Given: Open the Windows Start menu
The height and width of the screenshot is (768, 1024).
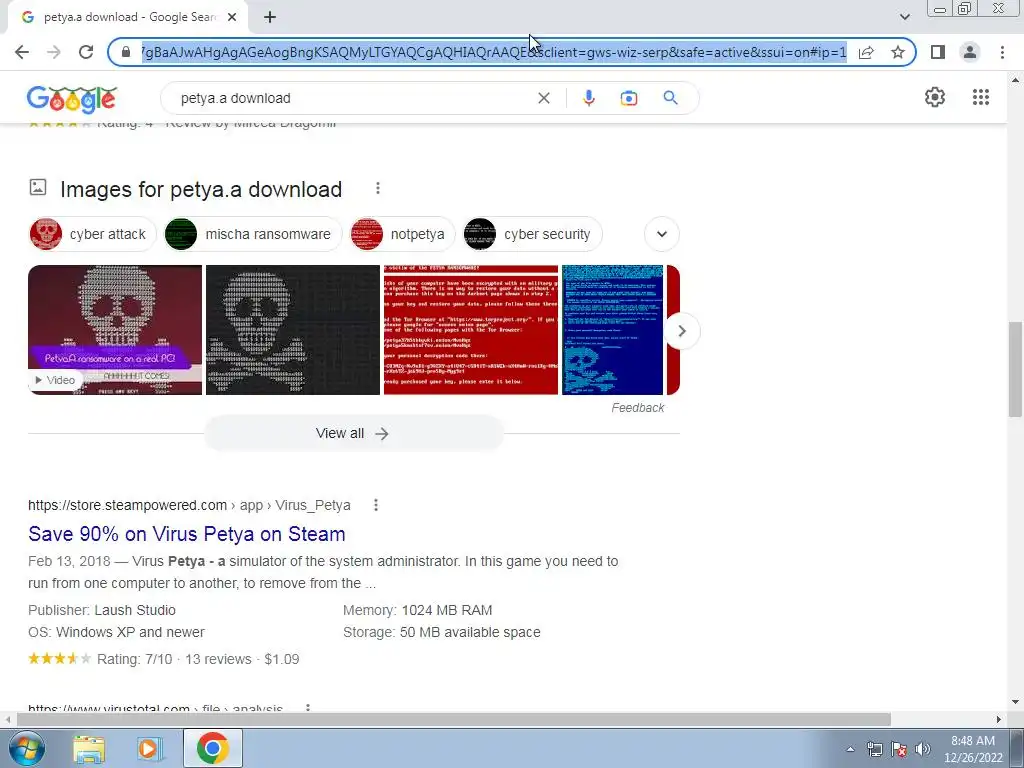Looking at the screenshot, I should point(27,748).
